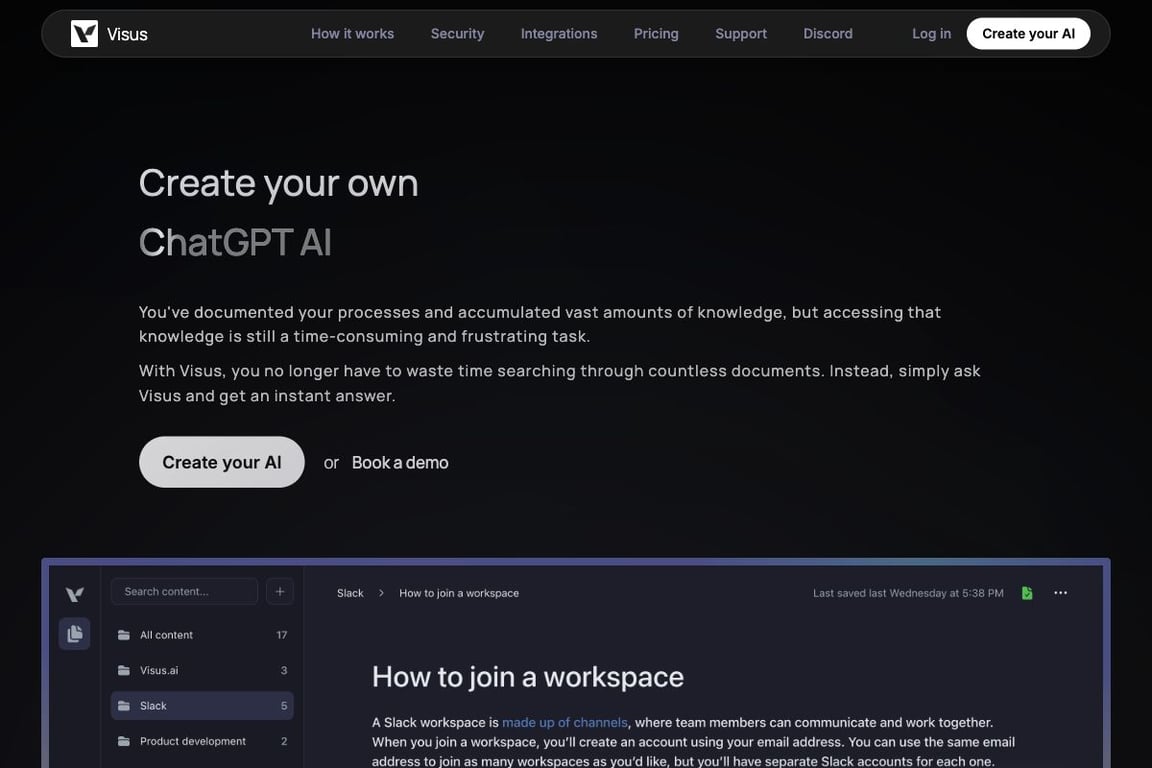Click the large Create your AI hero button
This screenshot has height=768, width=1152.
click(222, 462)
